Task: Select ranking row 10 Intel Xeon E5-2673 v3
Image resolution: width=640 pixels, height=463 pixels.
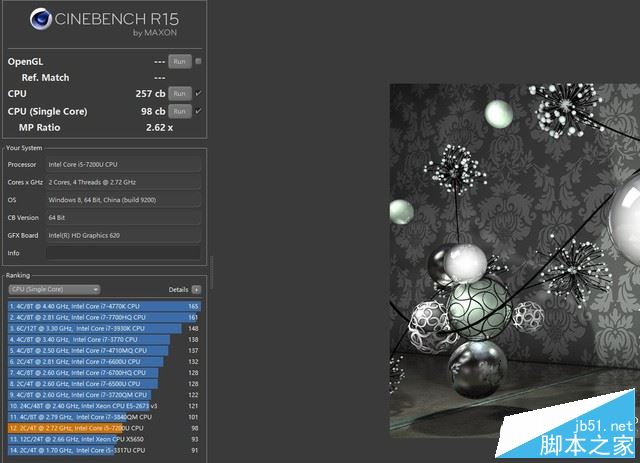Action: coord(104,406)
